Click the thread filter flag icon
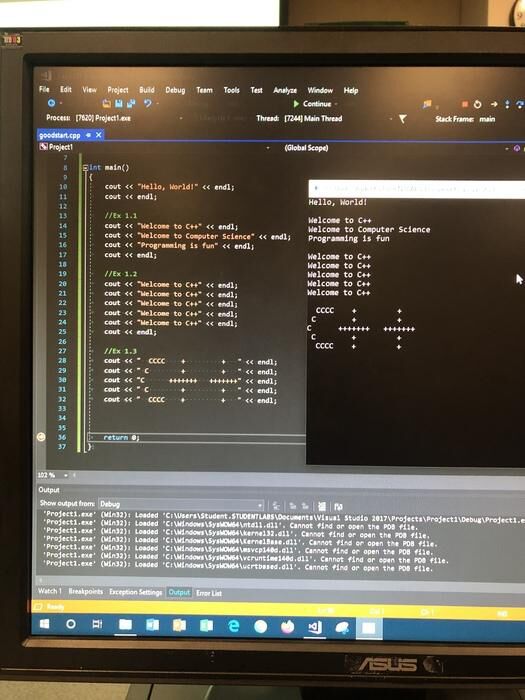Viewport: 525px width, 700px height. click(x=402, y=119)
